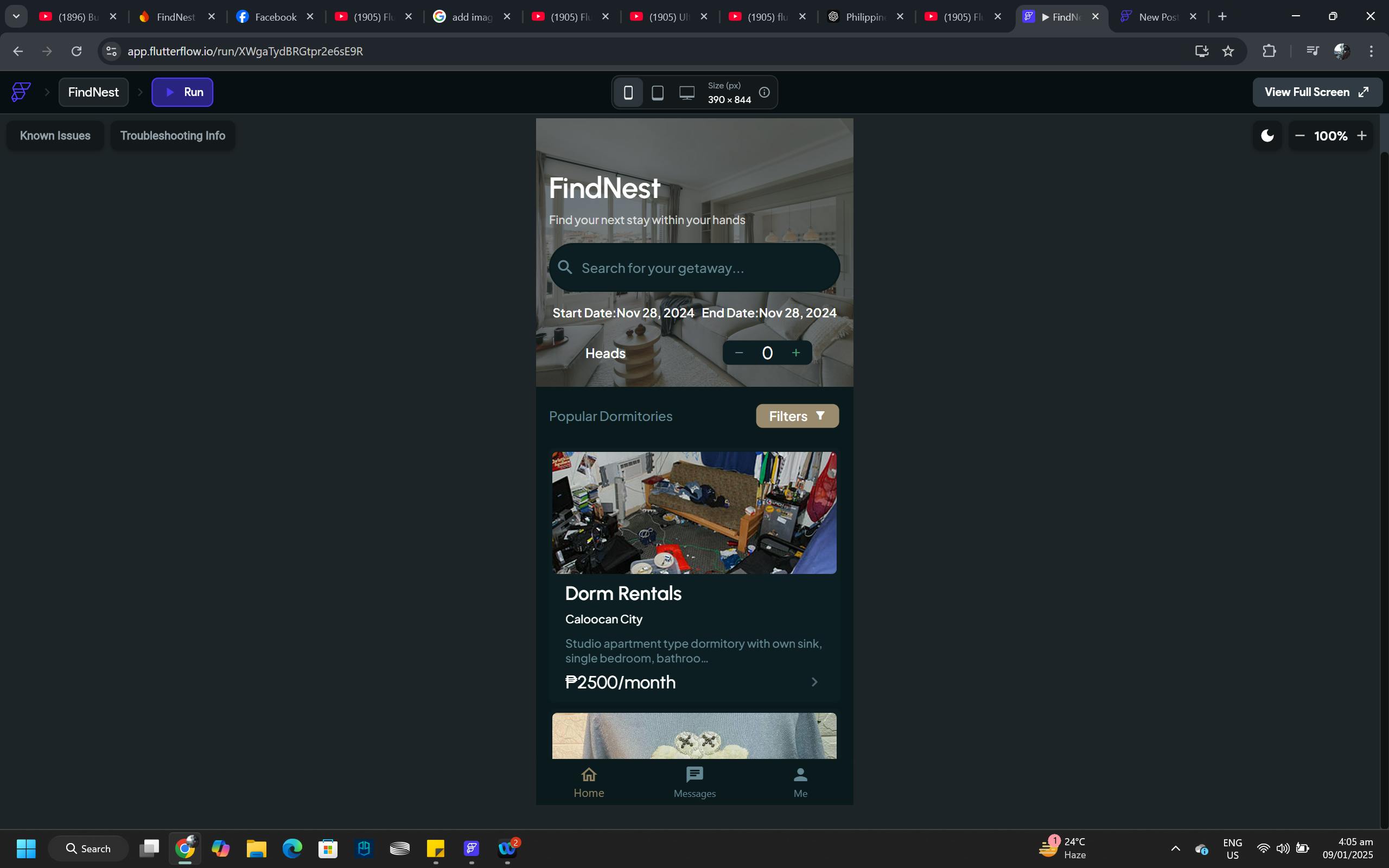
Task: Click View Full Screen button
Action: coord(1317,92)
